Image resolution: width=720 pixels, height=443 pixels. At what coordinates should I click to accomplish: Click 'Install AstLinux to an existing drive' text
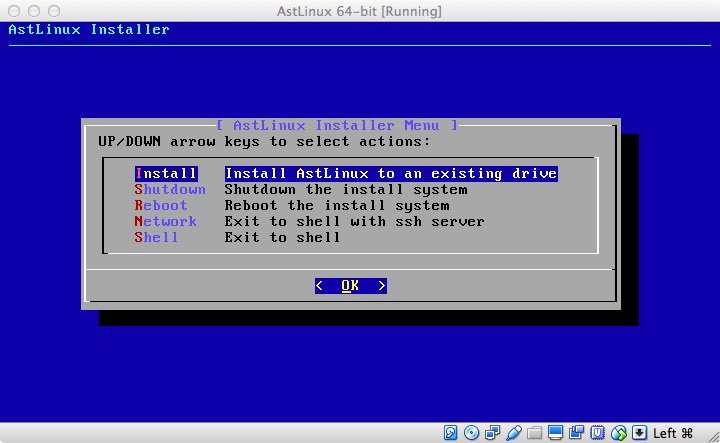391,174
